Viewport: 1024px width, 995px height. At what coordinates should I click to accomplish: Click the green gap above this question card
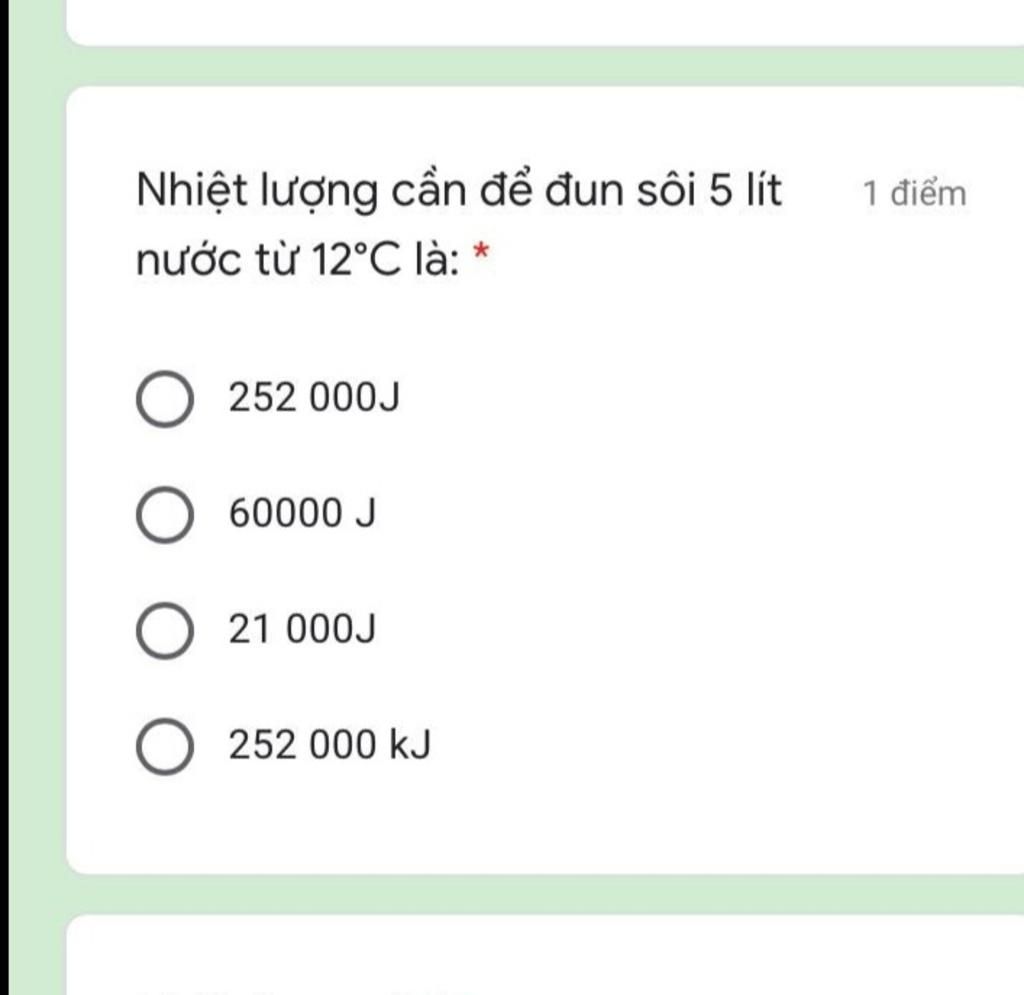[545, 66]
